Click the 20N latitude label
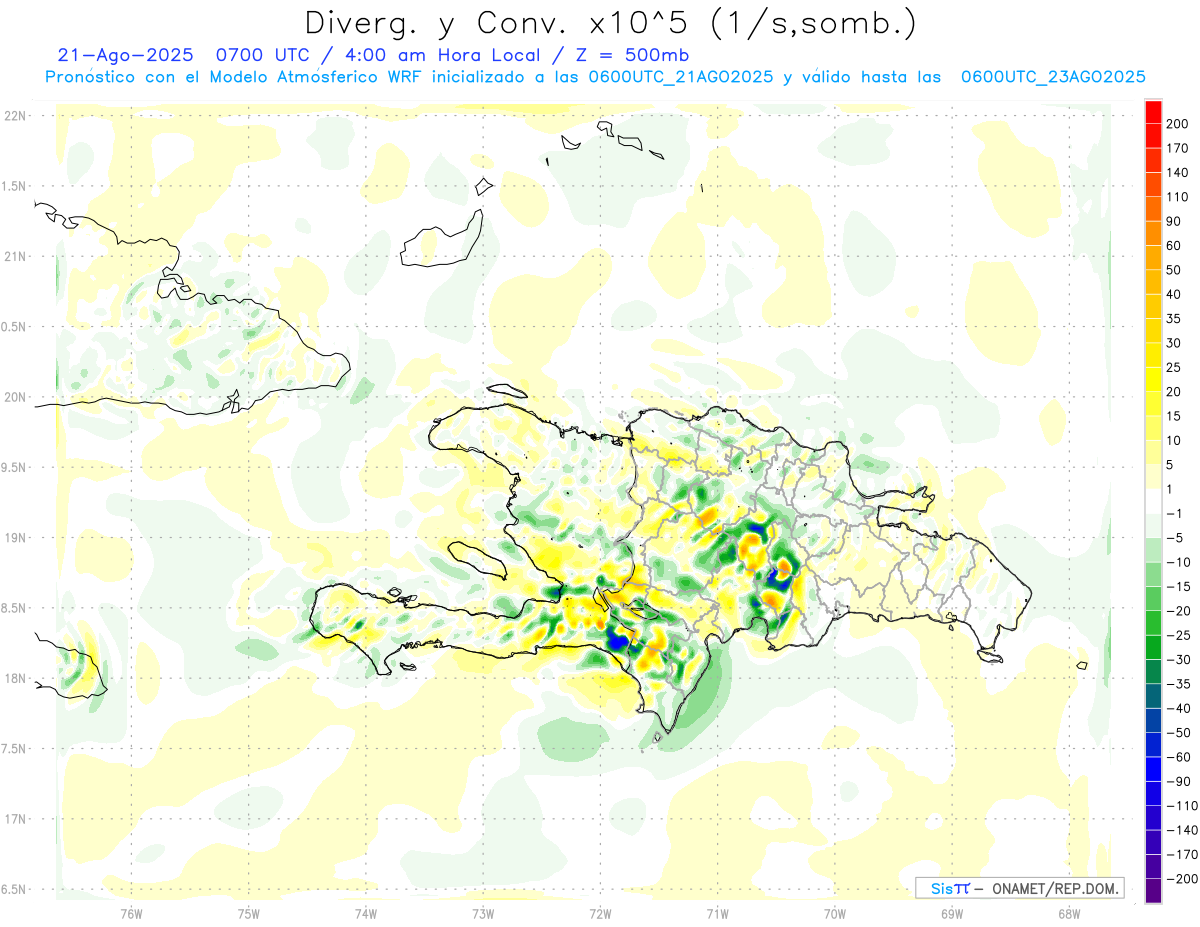This screenshot has width=1200, height=927. pyautogui.click(x=14, y=397)
